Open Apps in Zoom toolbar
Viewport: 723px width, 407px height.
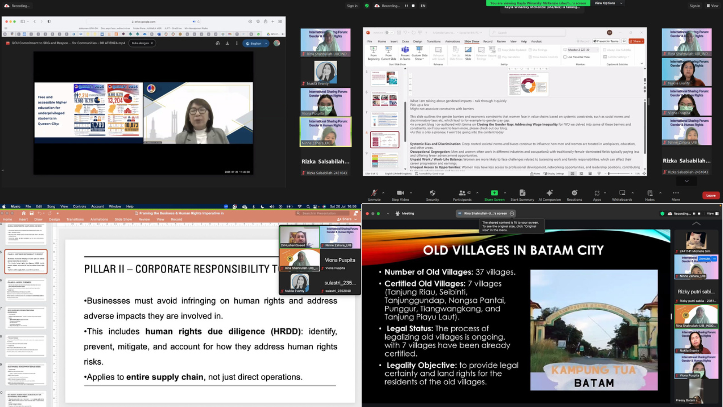tap(597, 195)
